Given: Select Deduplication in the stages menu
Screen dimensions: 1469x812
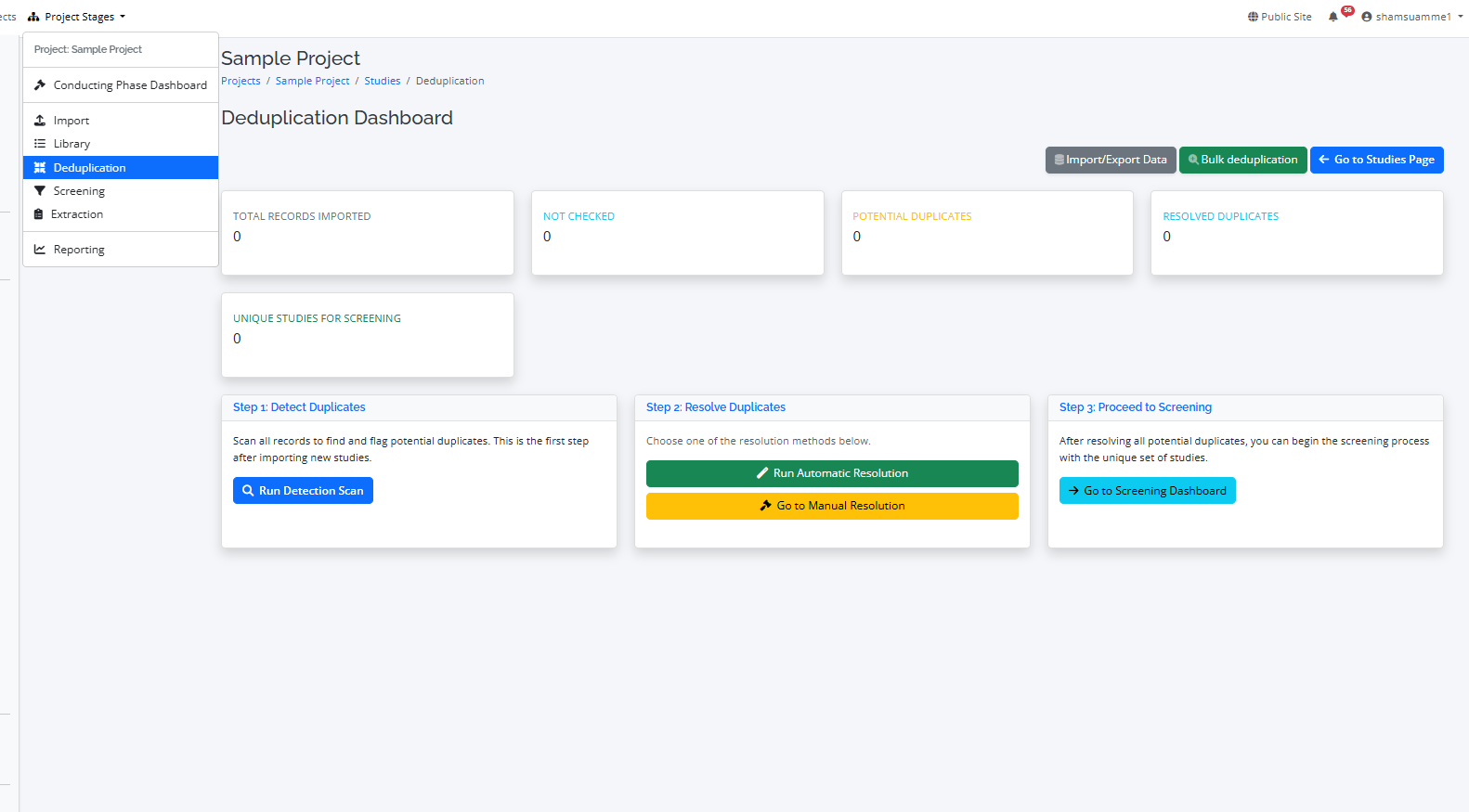Looking at the screenshot, I should pos(89,168).
